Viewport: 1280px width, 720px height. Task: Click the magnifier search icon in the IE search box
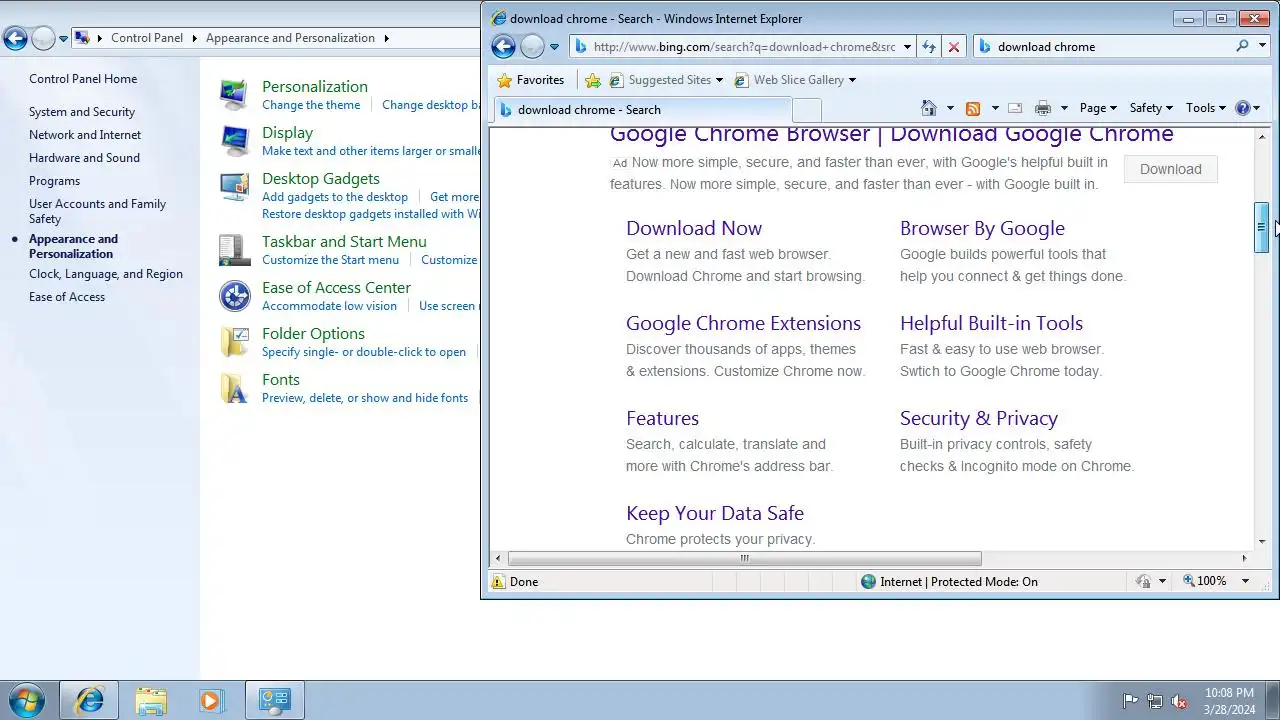click(x=1242, y=46)
